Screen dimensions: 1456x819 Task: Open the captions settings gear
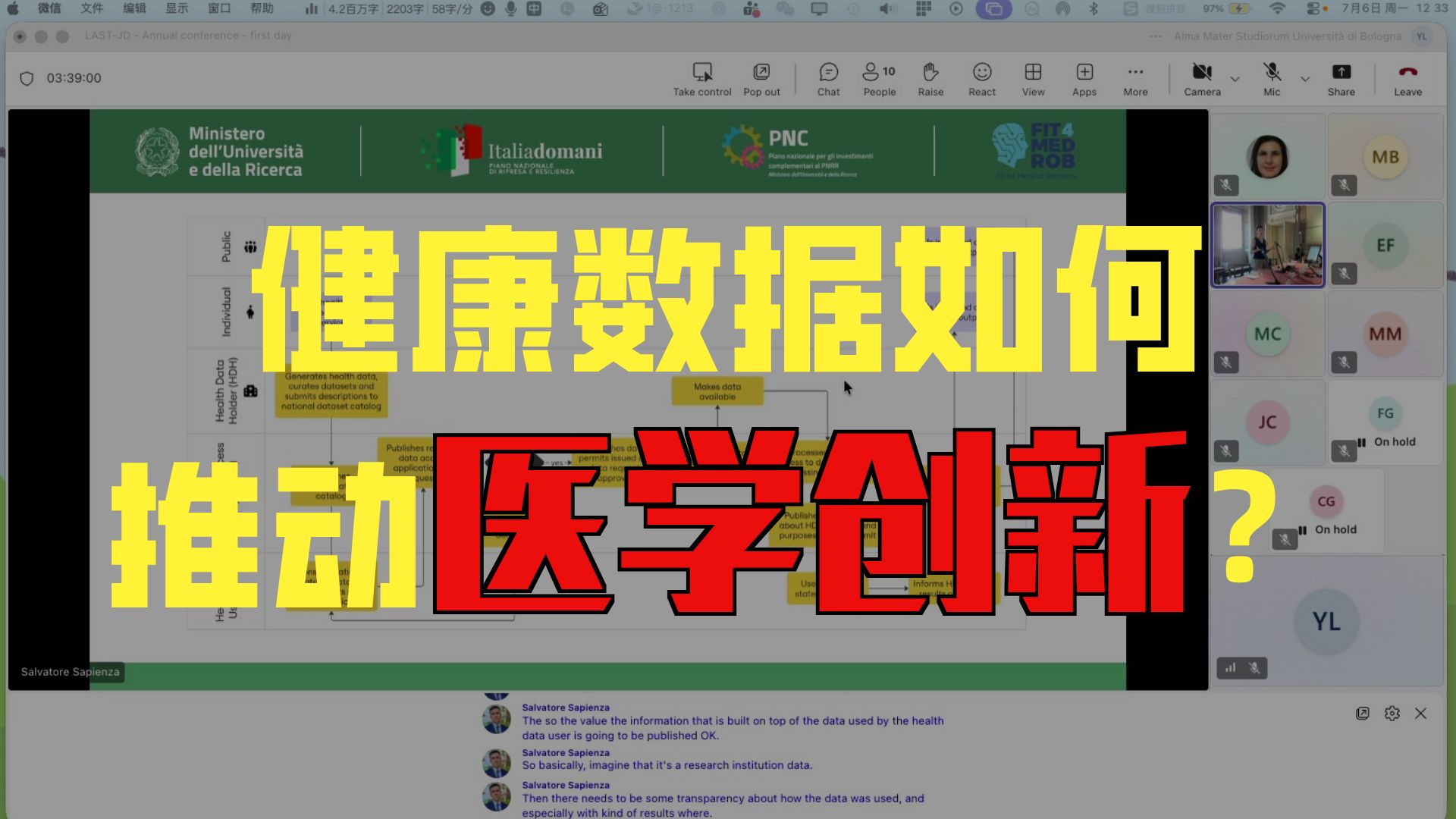click(1392, 714)
